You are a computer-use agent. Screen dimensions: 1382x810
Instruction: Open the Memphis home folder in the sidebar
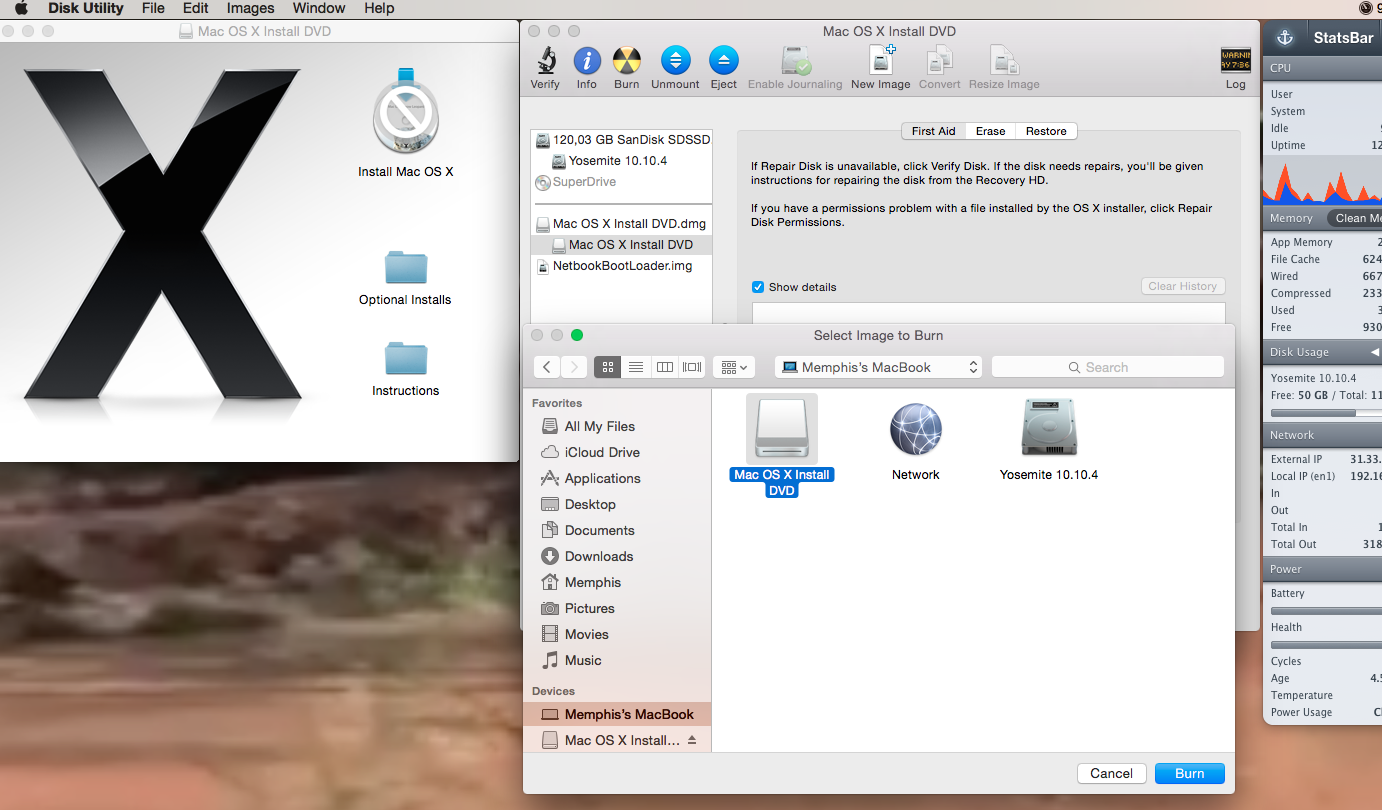click(592, 582)
